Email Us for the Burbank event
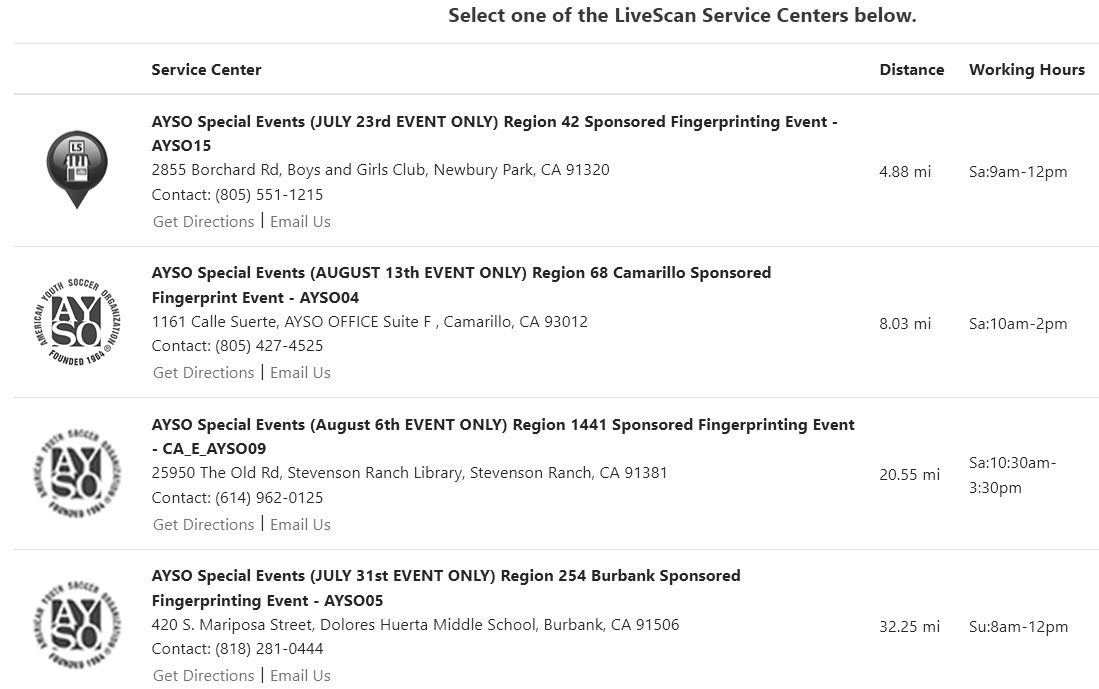 coord(300,676)
